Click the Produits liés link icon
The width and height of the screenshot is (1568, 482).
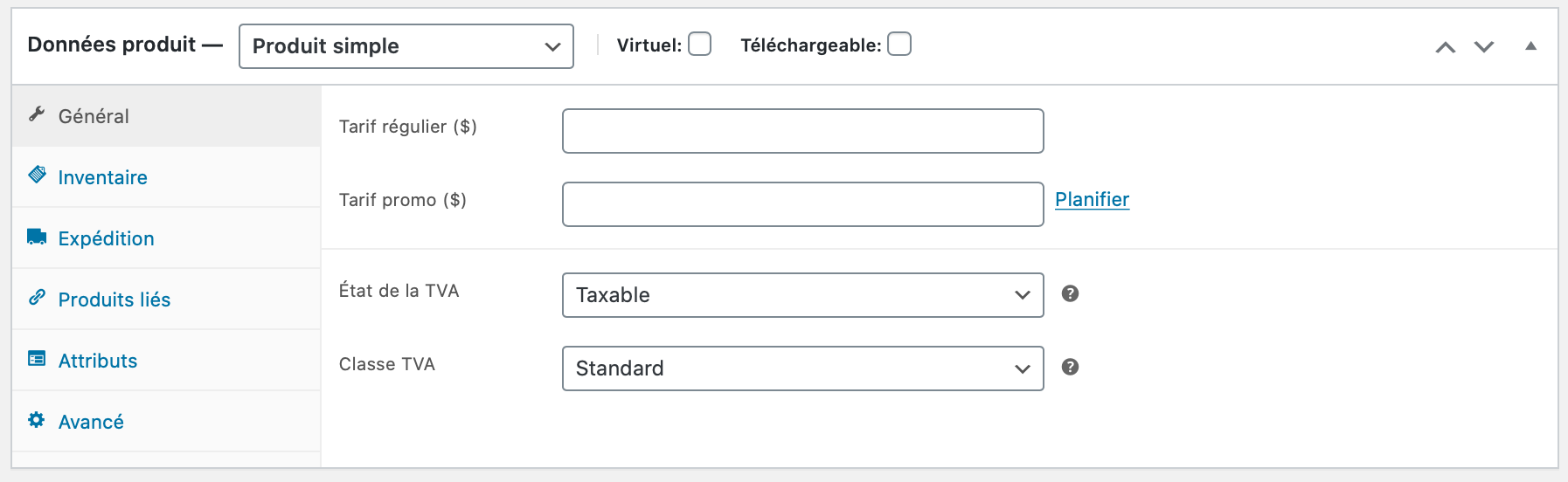coord(37,298)
